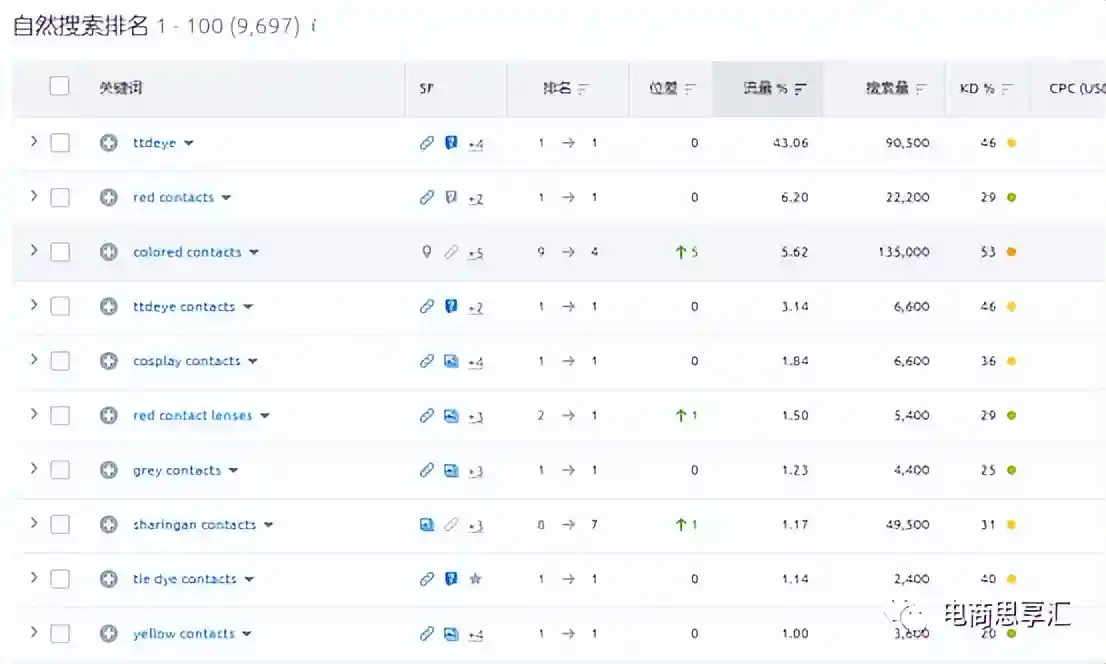The height and width of the screenshot is (664, 1106).
Task: Click the orange KD indicator for colored contacts
Action: [x=1011, y=252]
